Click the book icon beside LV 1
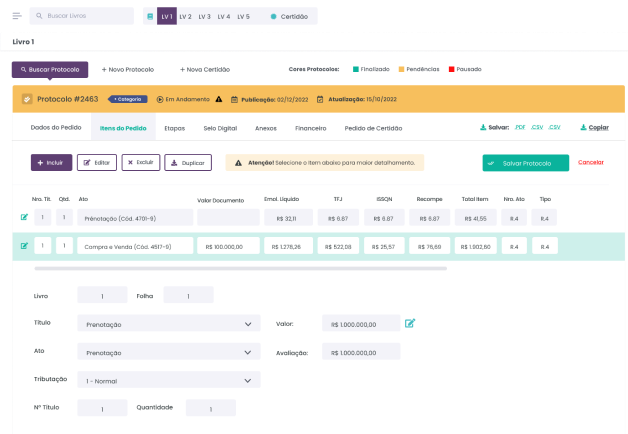Image resolution: width=628 pixels, height=434 pixels. click(x=150, y=17)
